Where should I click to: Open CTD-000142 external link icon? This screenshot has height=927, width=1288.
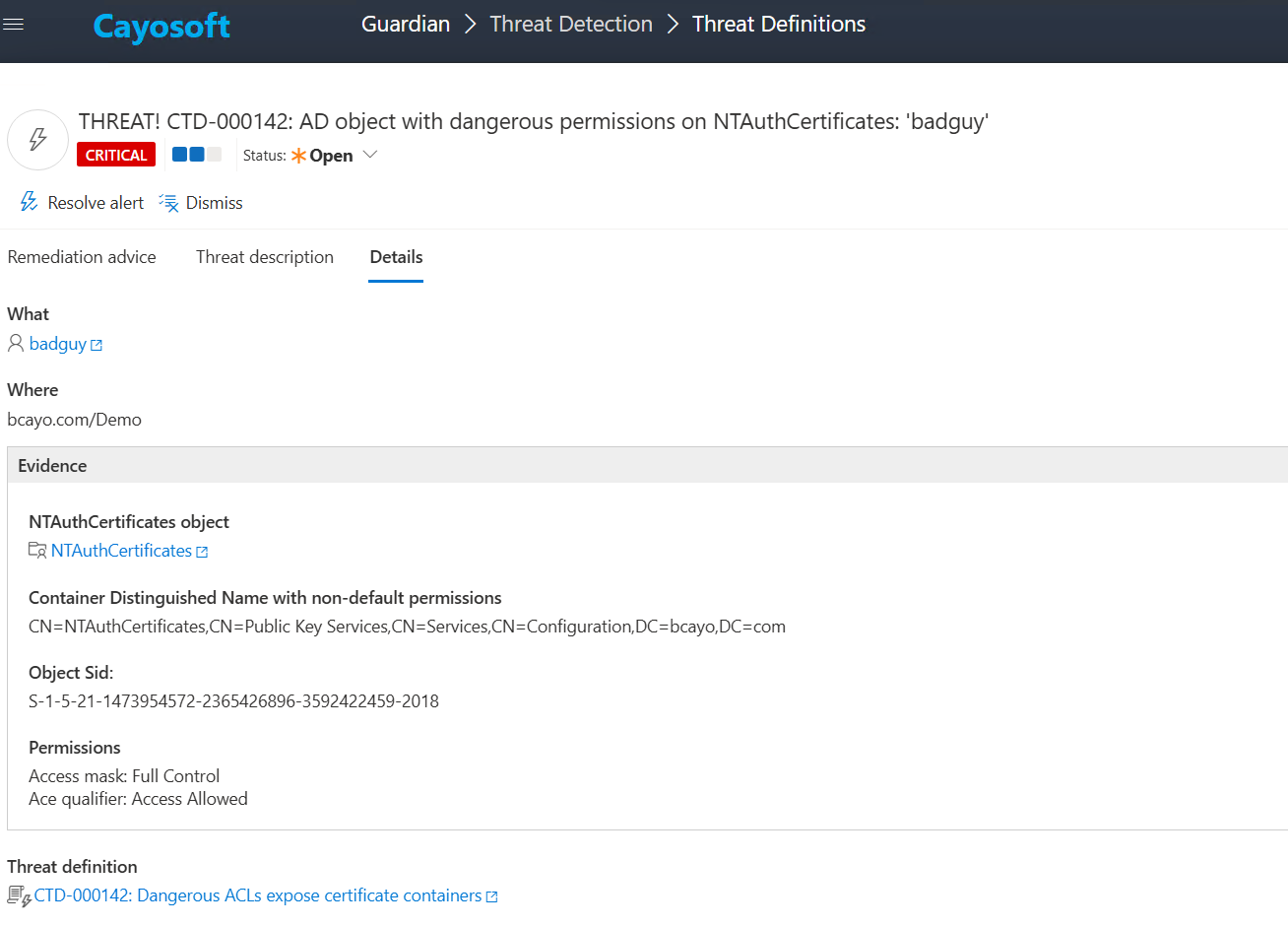(492, 896)
